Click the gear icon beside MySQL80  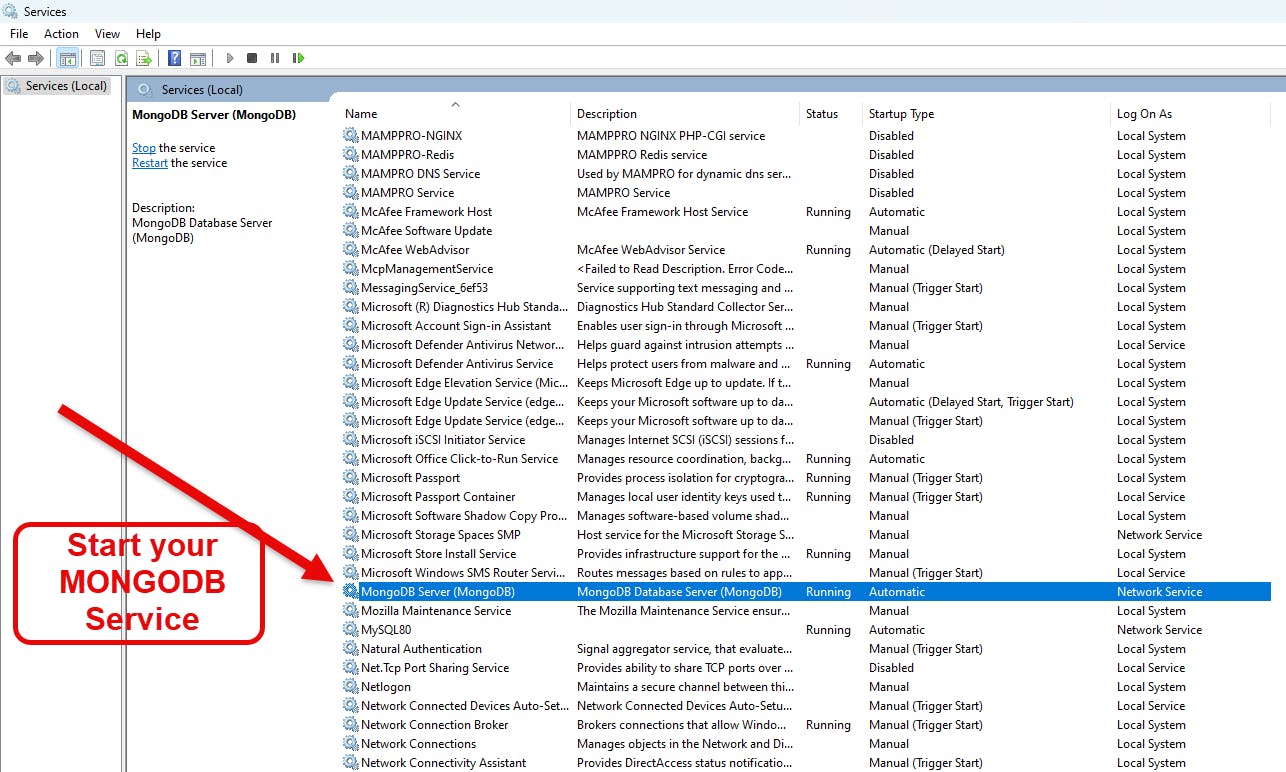click(x=351, y=630)
